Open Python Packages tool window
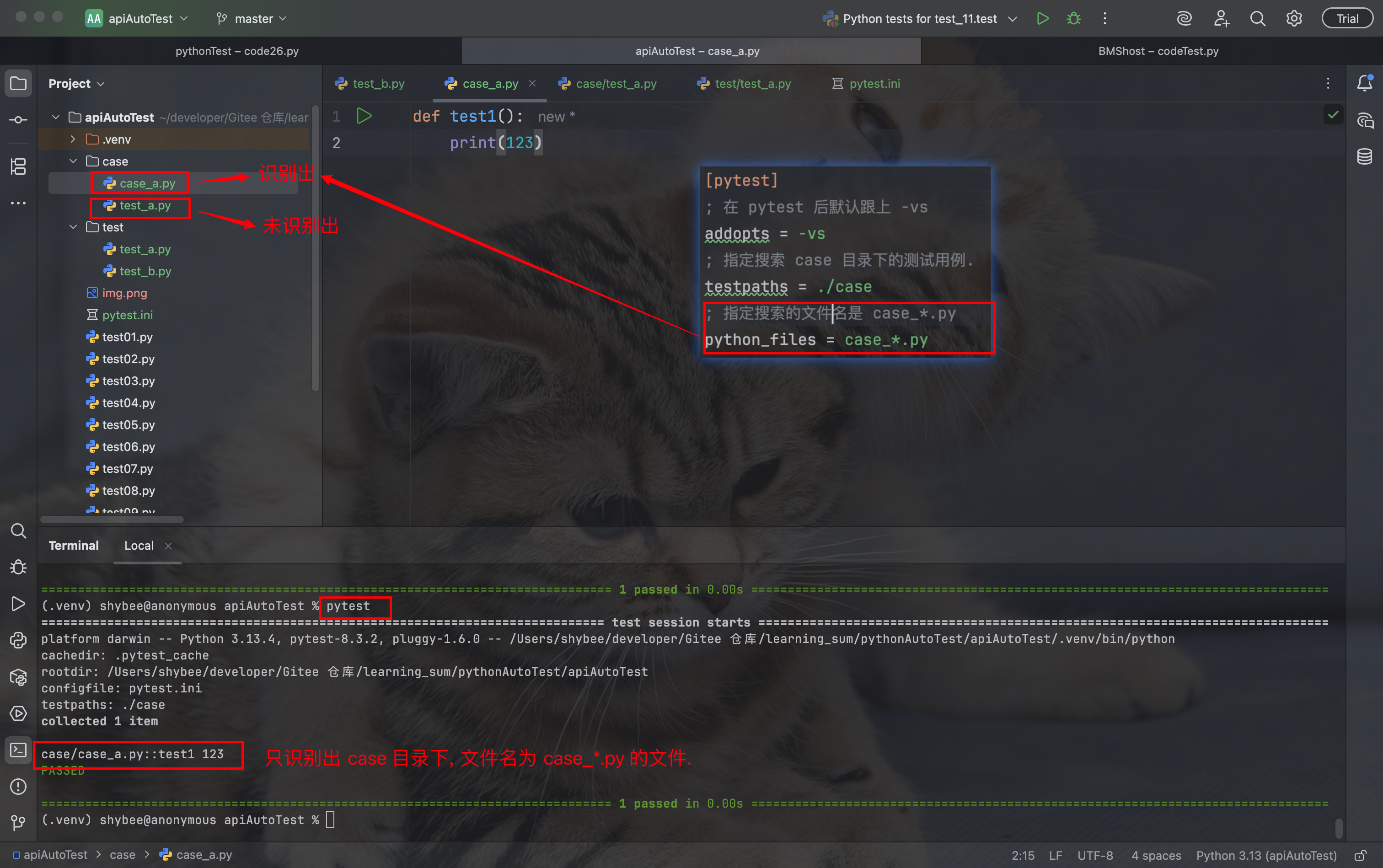1383x868 pixels. coord(18,677)
